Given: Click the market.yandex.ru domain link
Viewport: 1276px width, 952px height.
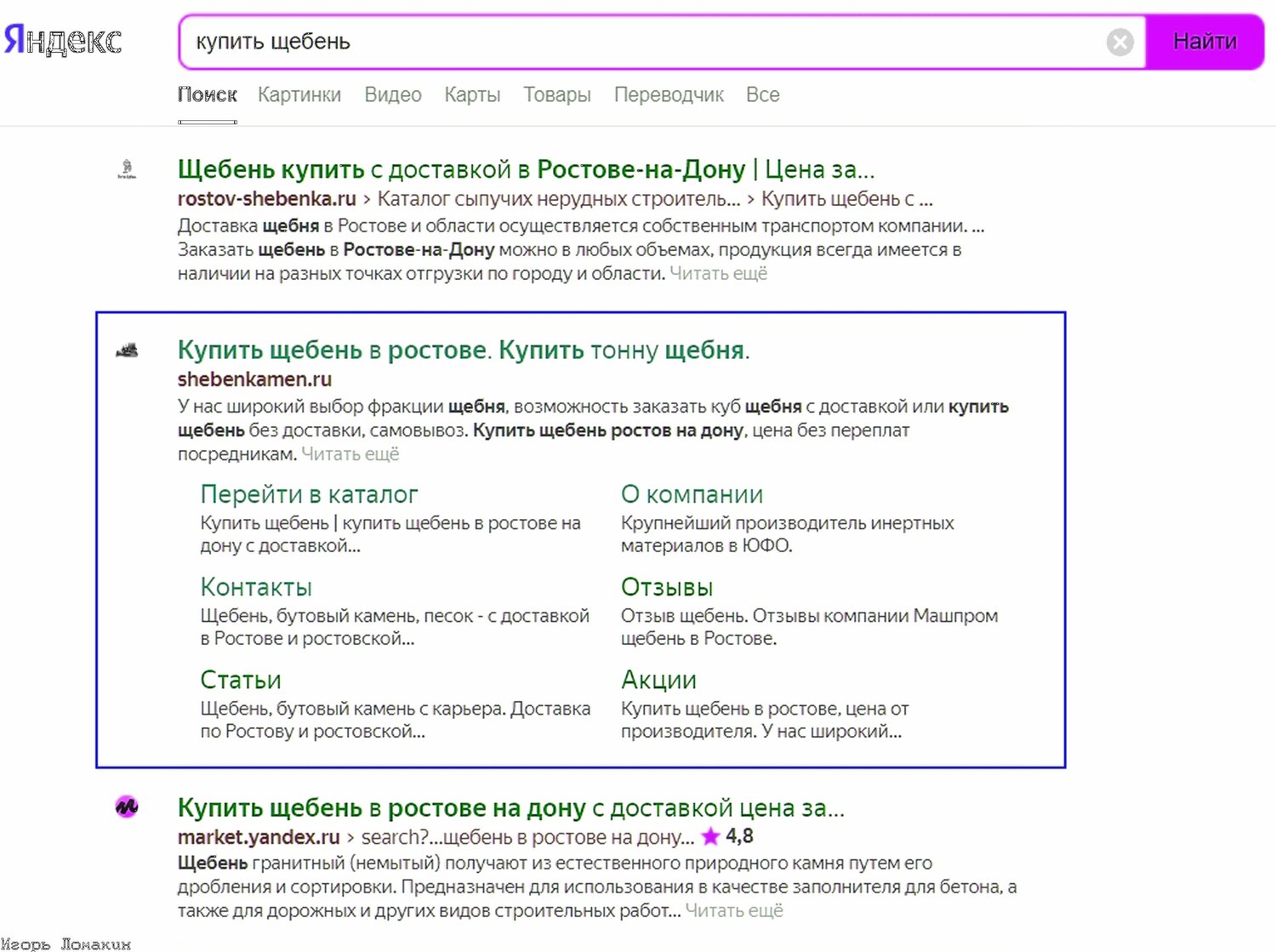Looking at the screenshot, I should [x=259, y=837].
